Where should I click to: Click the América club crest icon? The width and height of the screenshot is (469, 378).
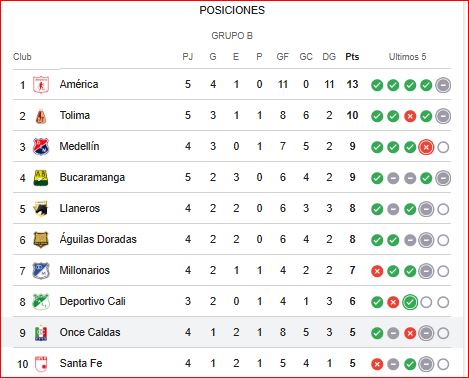coord(41,84)
